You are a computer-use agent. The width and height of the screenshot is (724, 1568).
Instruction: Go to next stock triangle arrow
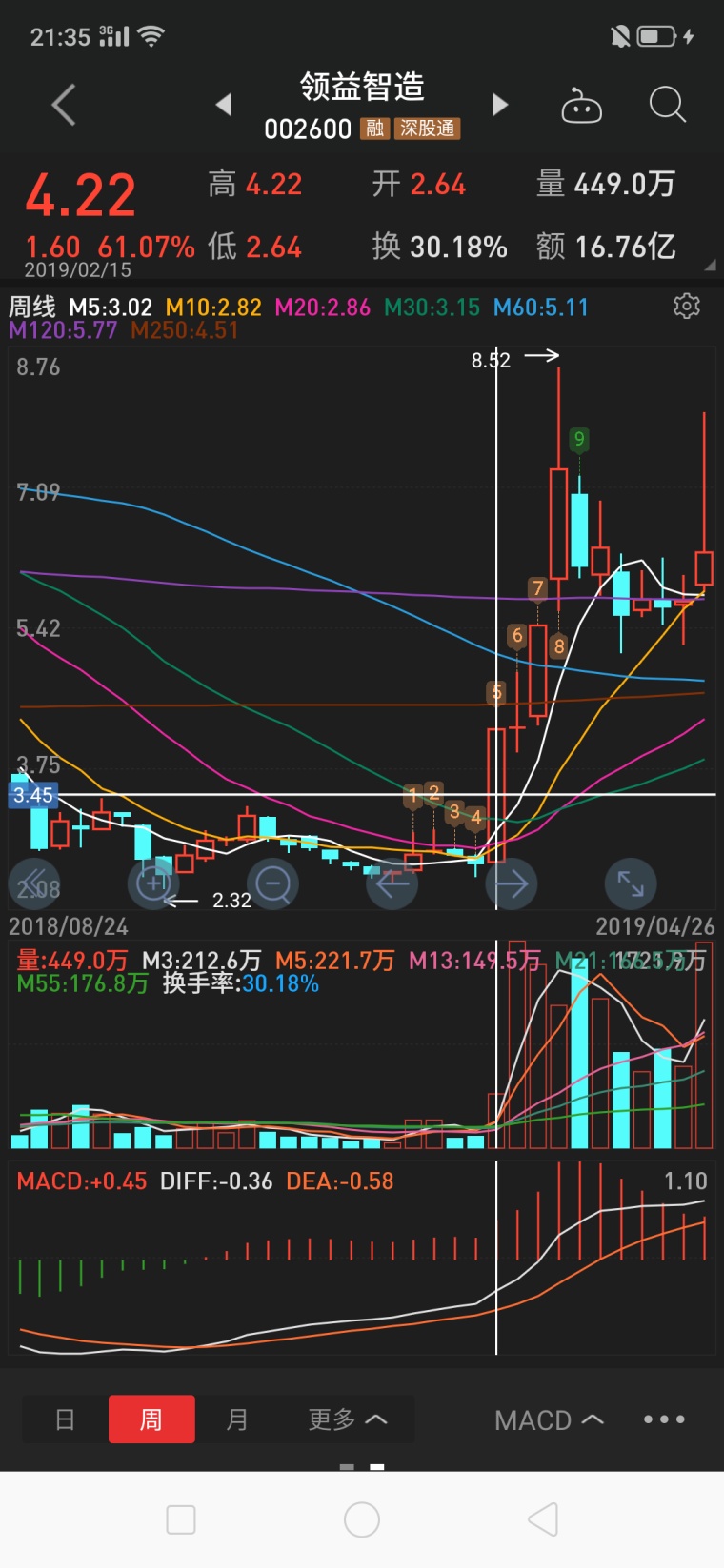[x=499, y=105]
